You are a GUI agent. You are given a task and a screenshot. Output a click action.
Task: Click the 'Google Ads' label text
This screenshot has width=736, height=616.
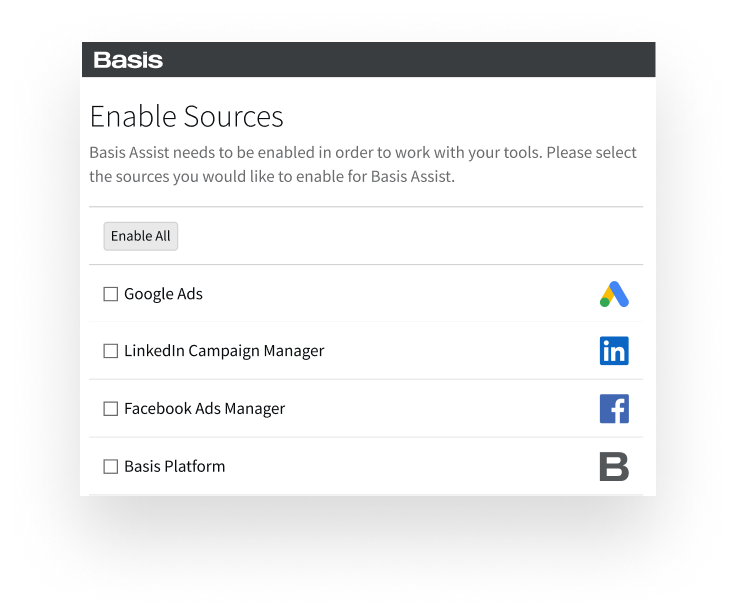[163, 294]
